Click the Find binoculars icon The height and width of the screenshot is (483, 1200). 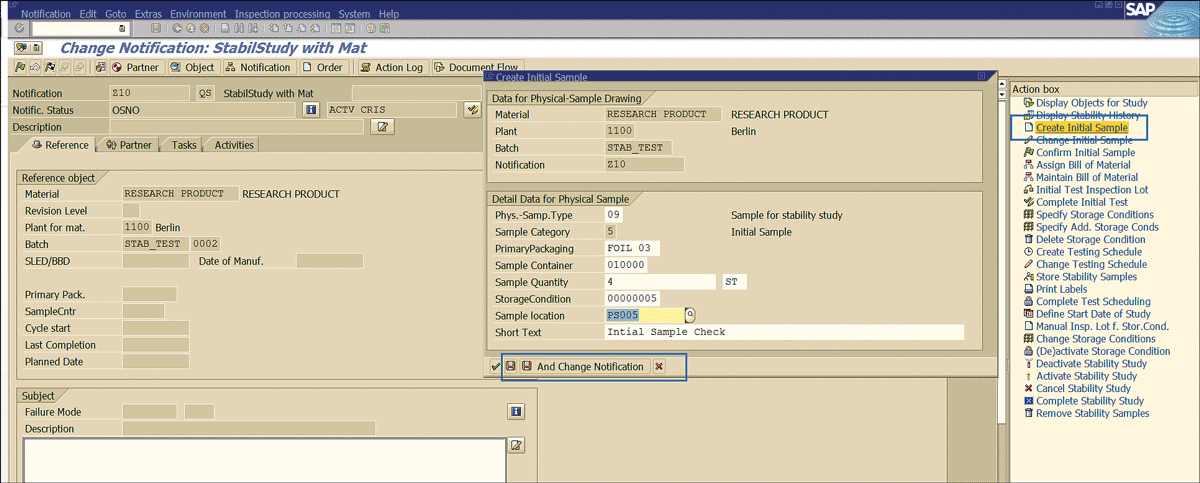(239, 28)
